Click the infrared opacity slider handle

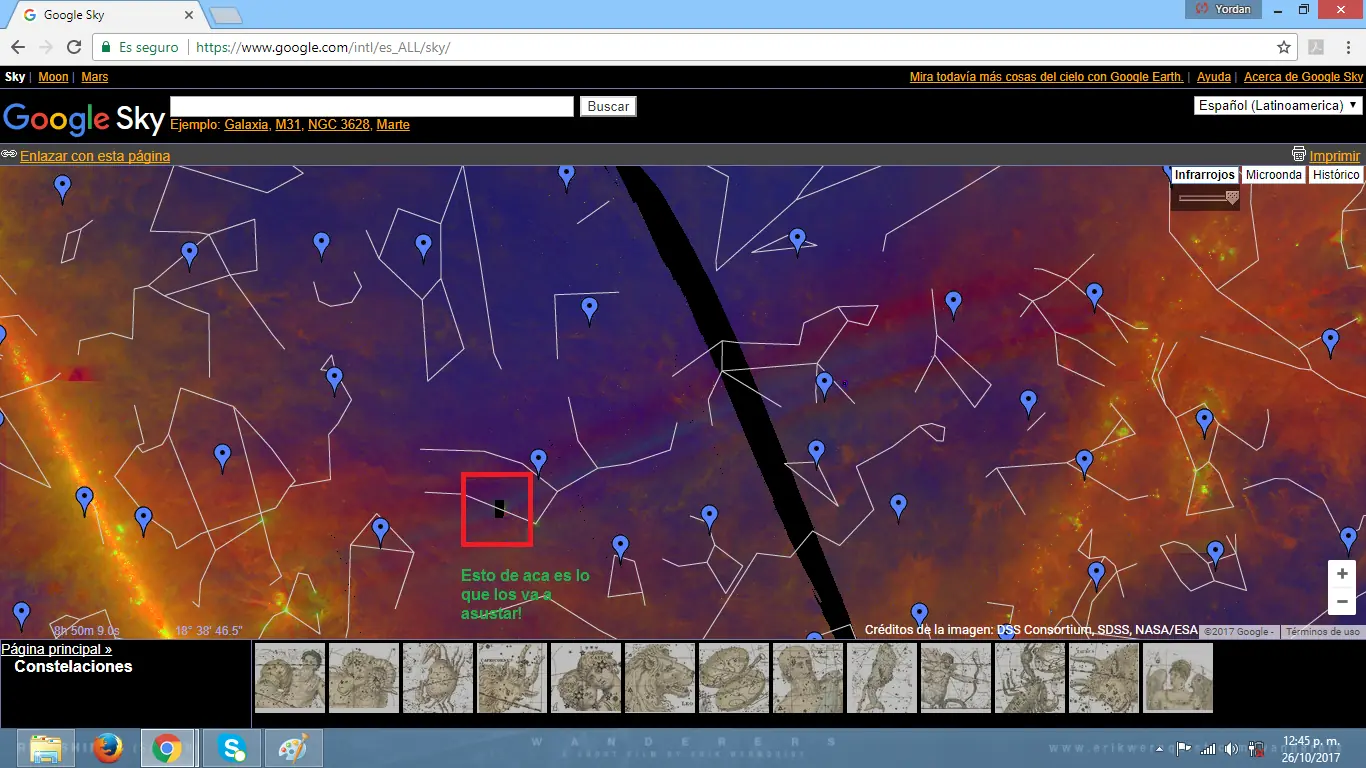tap(1232, 198)
